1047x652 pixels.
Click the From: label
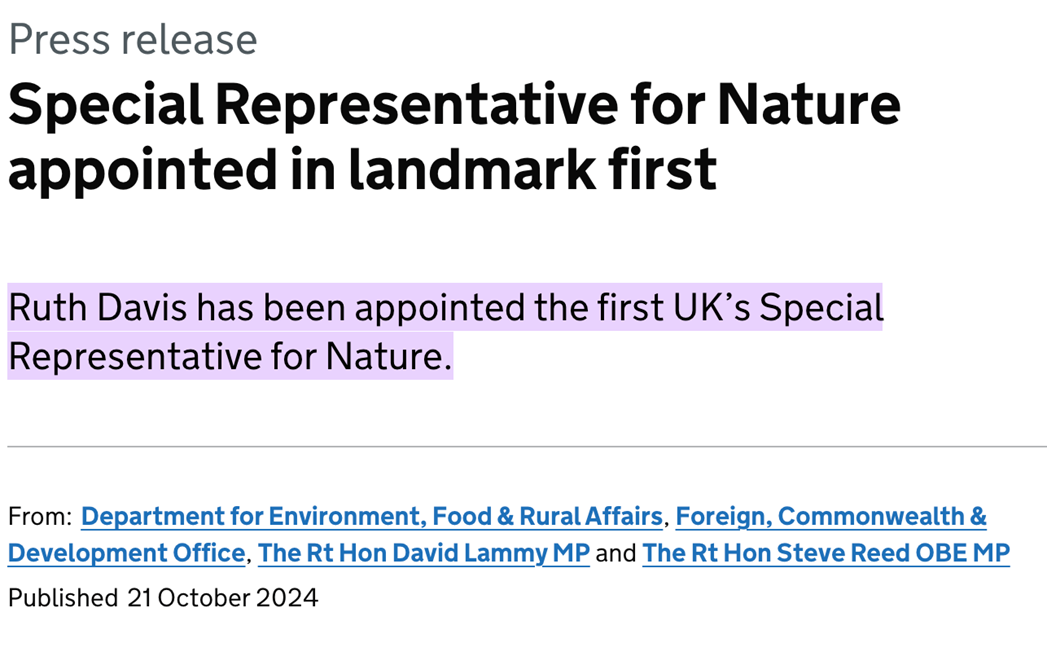point(40,516)
